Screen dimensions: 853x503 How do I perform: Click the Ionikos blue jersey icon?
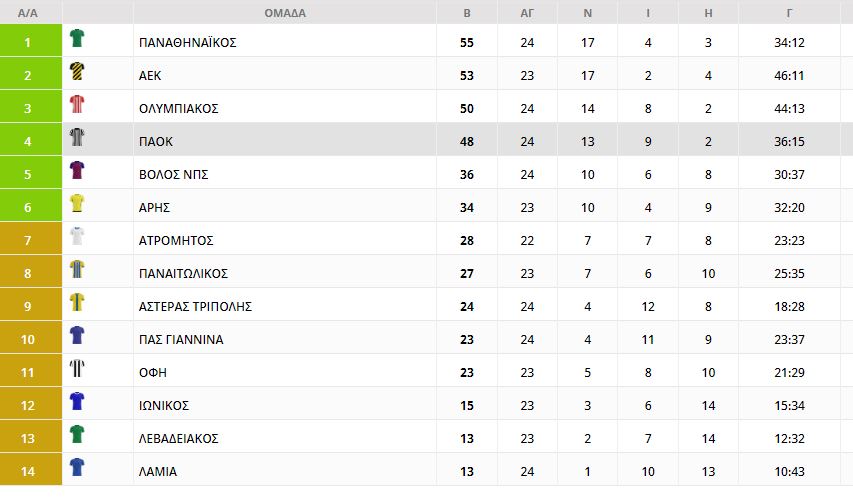pos(77,402)
